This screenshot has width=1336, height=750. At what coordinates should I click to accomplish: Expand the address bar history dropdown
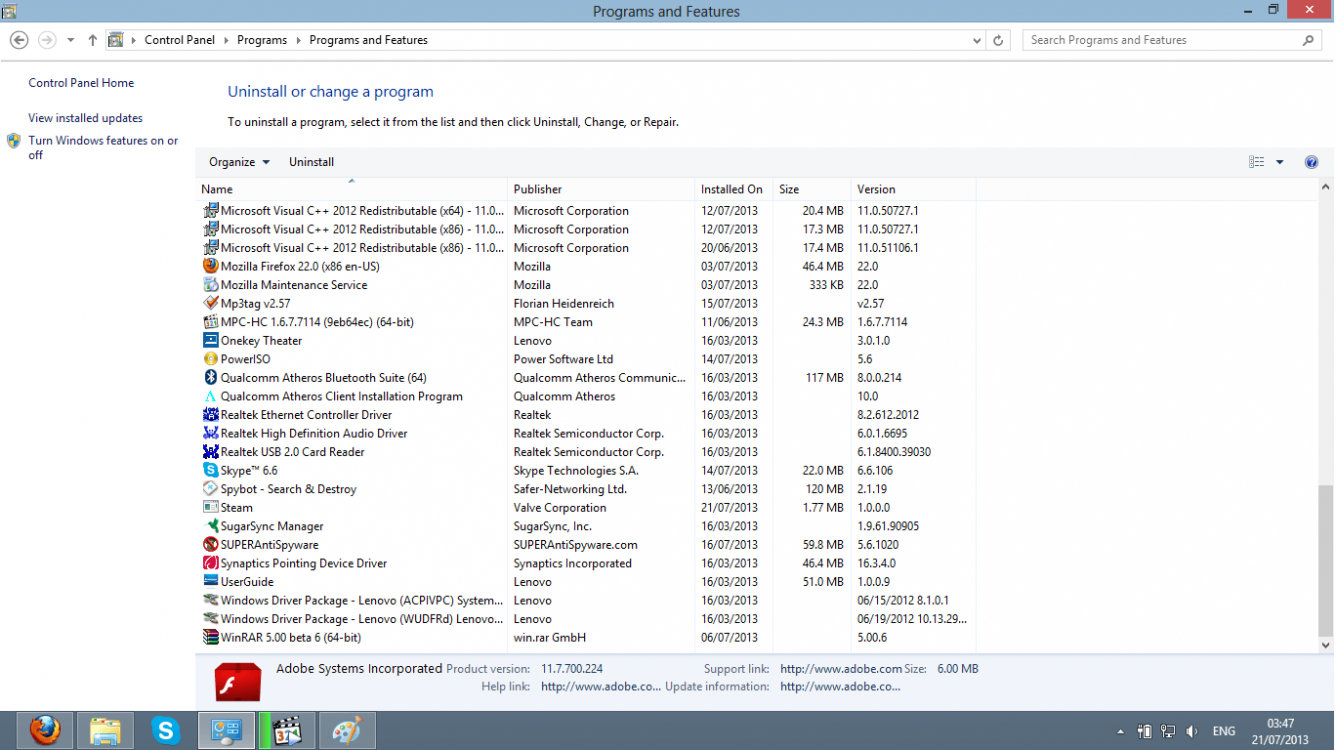(977, 40)
